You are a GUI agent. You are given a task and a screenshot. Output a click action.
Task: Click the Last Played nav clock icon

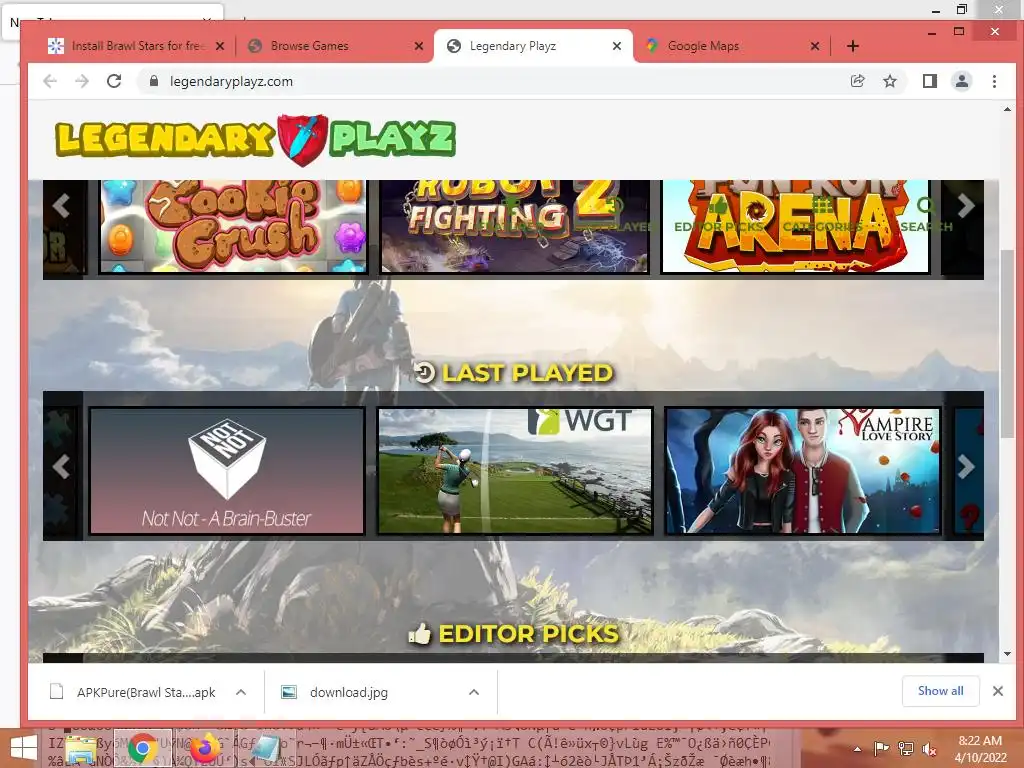click(x=614, y=206)
